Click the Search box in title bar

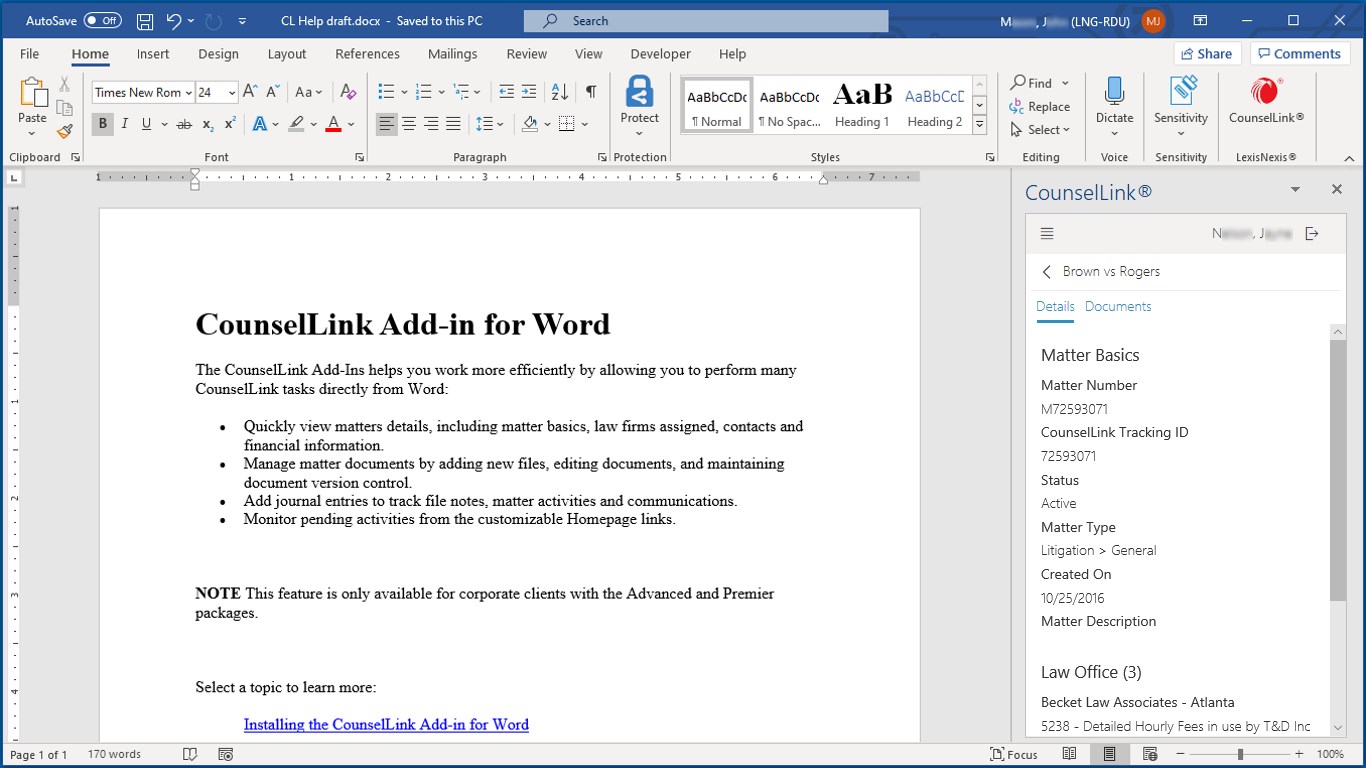[705, 21]
